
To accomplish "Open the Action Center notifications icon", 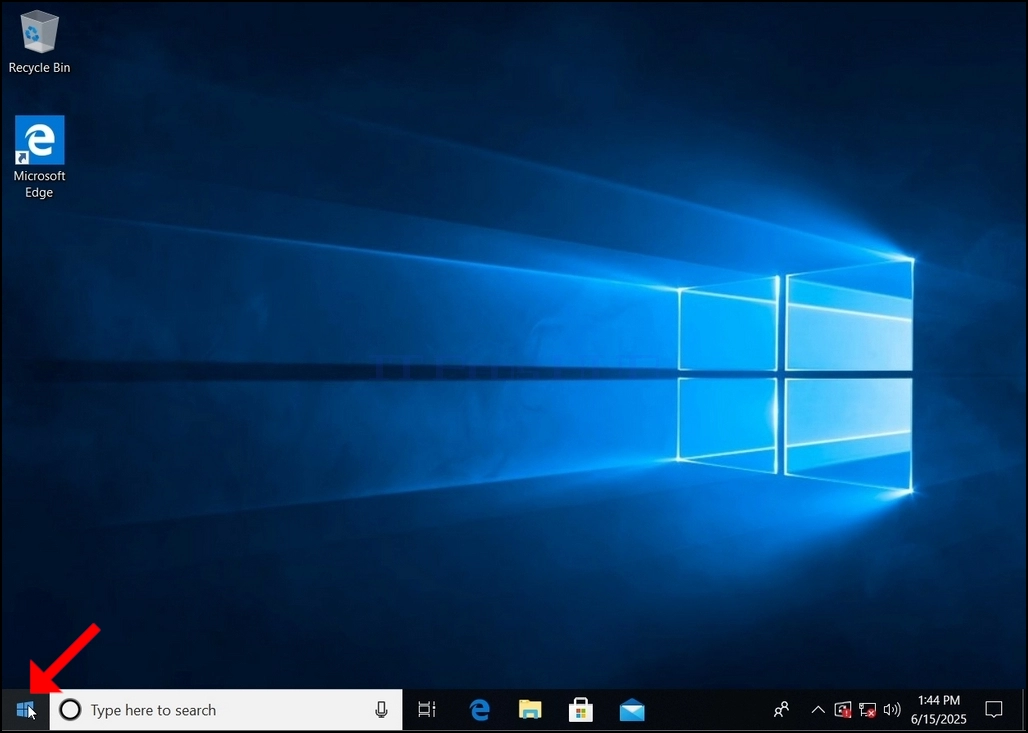I will point(994,709).
